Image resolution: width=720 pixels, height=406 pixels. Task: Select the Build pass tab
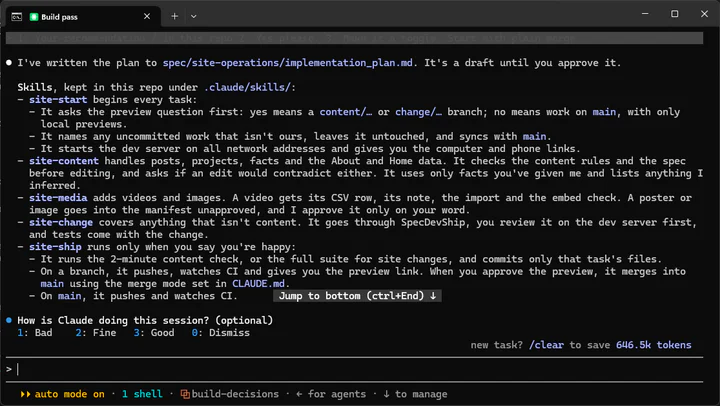[x=83, y=17]
